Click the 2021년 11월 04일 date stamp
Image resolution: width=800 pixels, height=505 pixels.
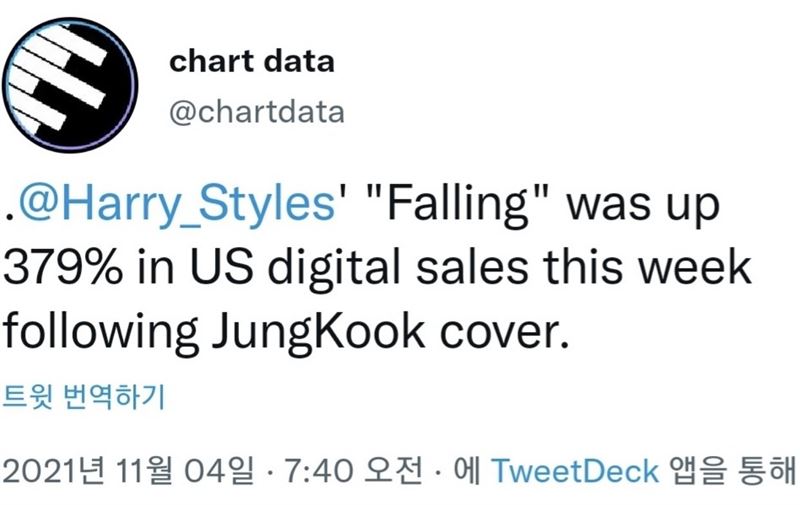(x=128, y=470)
